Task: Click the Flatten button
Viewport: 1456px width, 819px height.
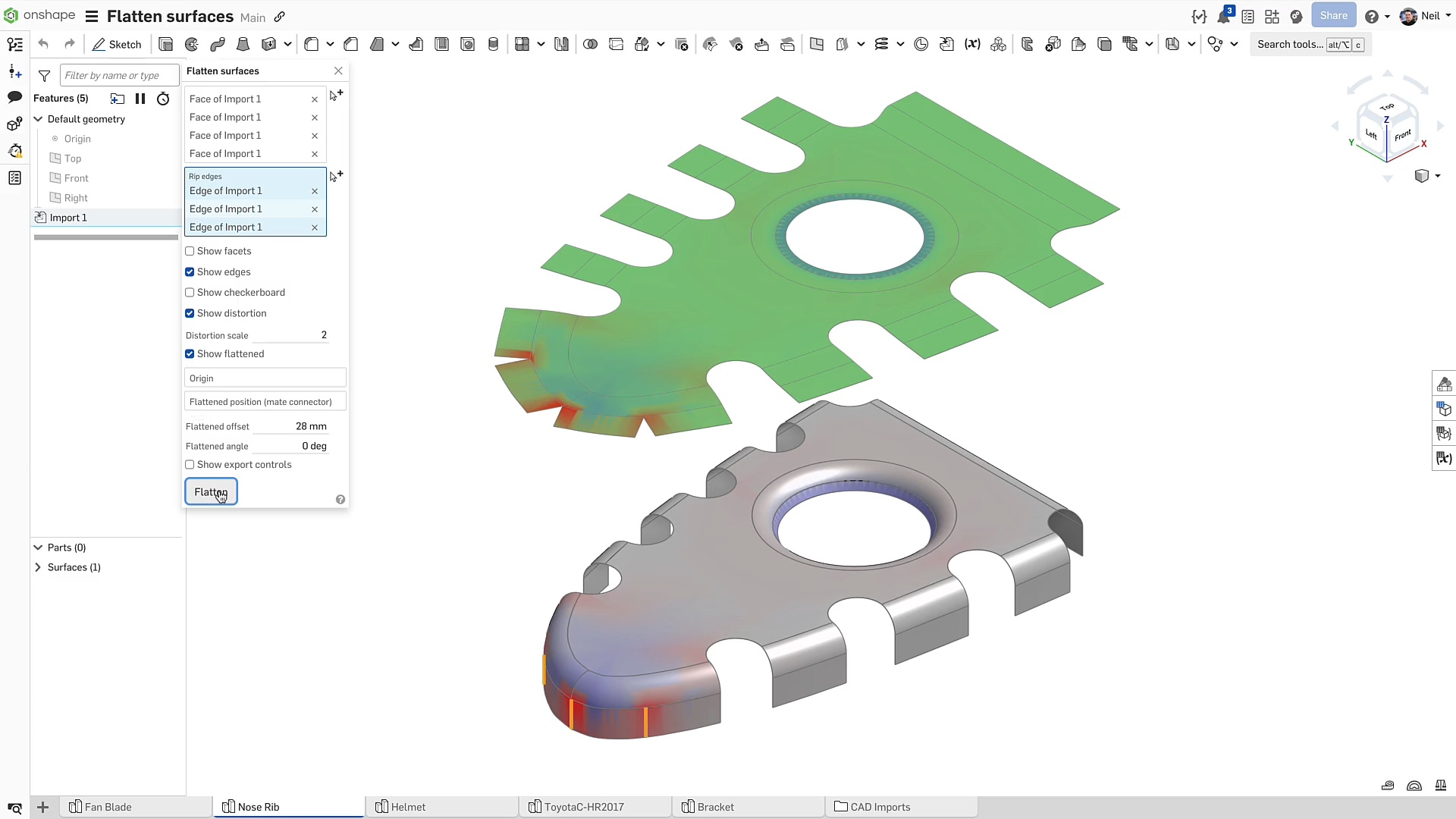Action: 211,492
